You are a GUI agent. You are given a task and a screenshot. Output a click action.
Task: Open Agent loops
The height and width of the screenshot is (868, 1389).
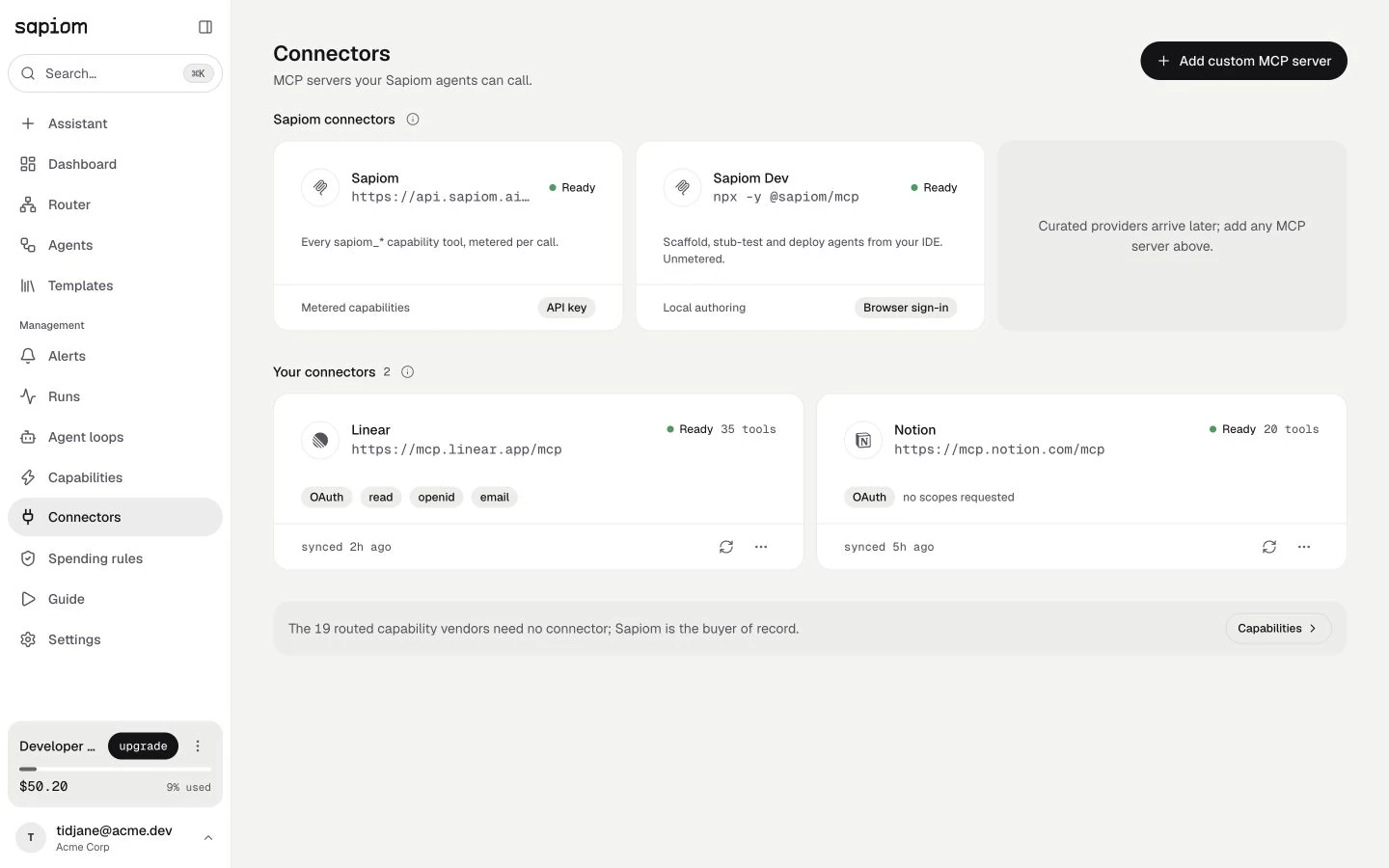115,437
